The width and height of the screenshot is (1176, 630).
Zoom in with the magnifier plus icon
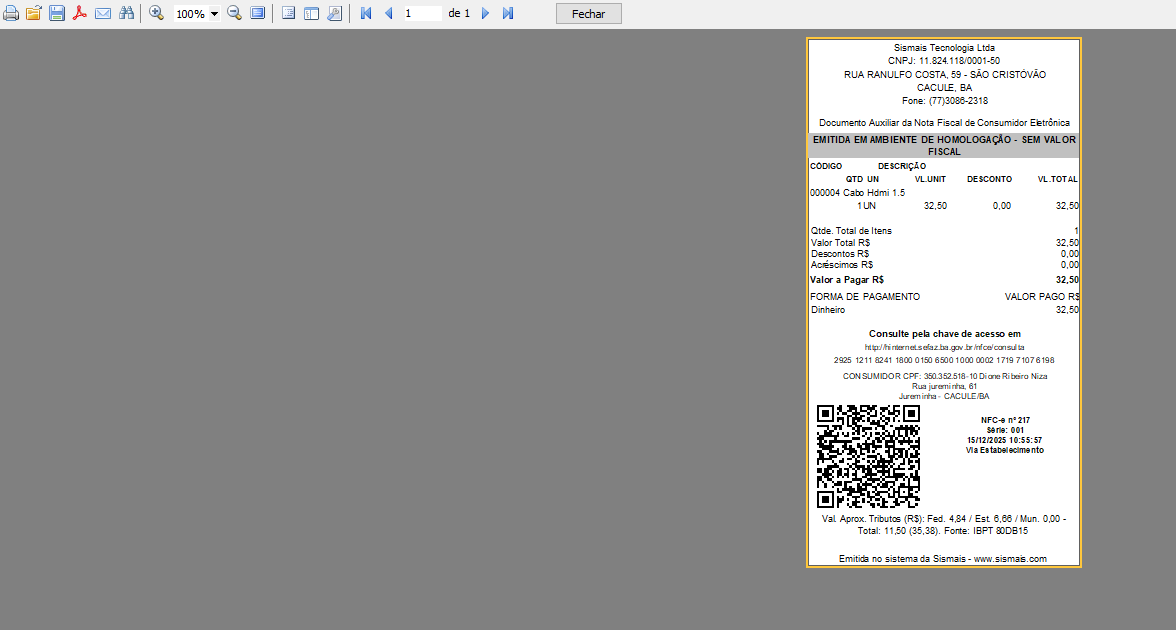(x=157, y=14)
